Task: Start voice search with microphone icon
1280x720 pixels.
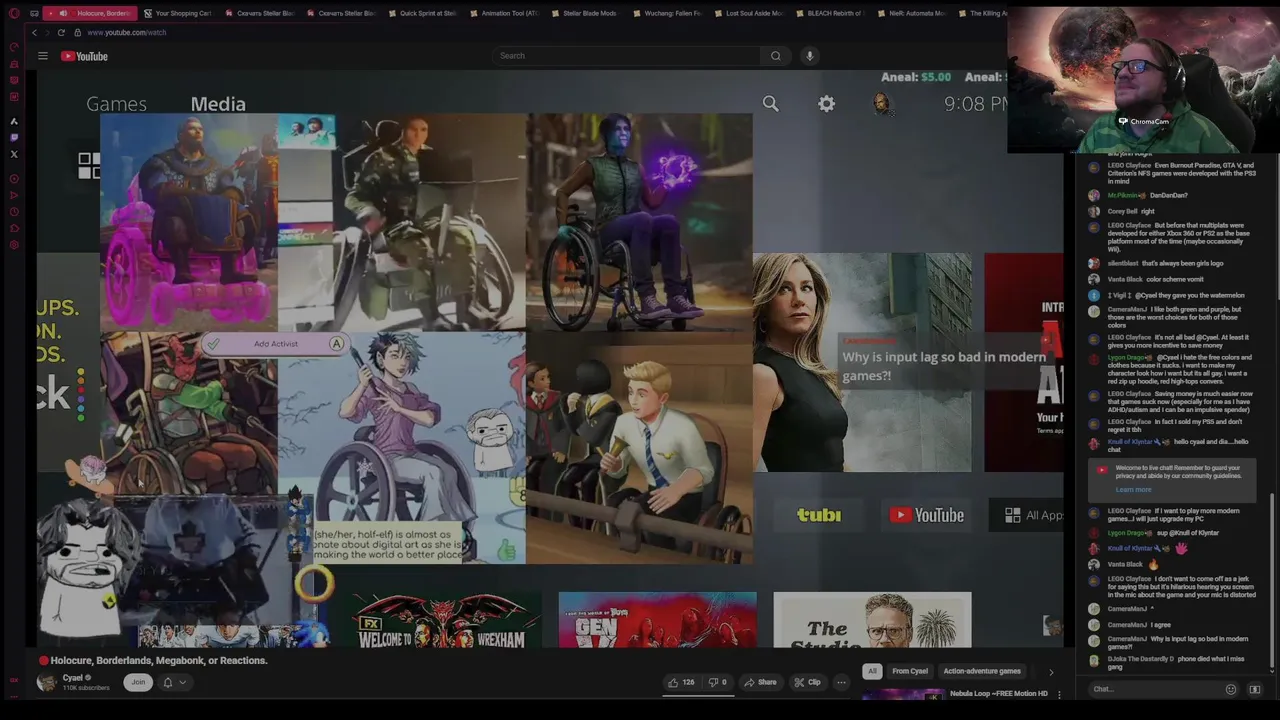Action: [x=810, y=56]
